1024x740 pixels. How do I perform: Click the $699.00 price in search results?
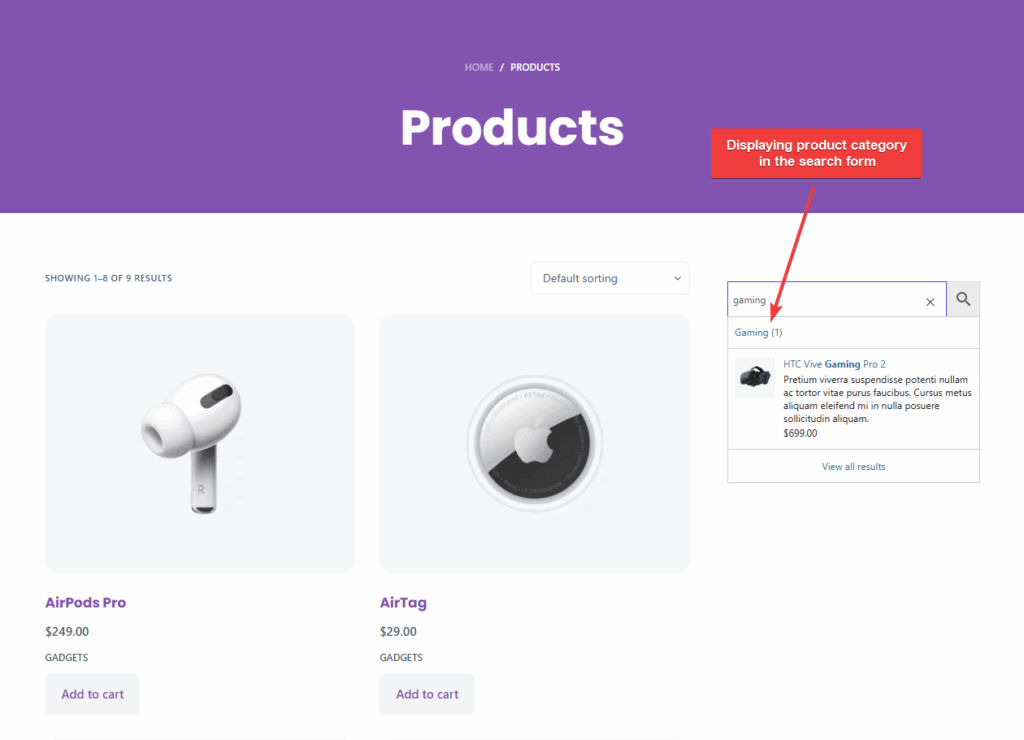point(800,432)
